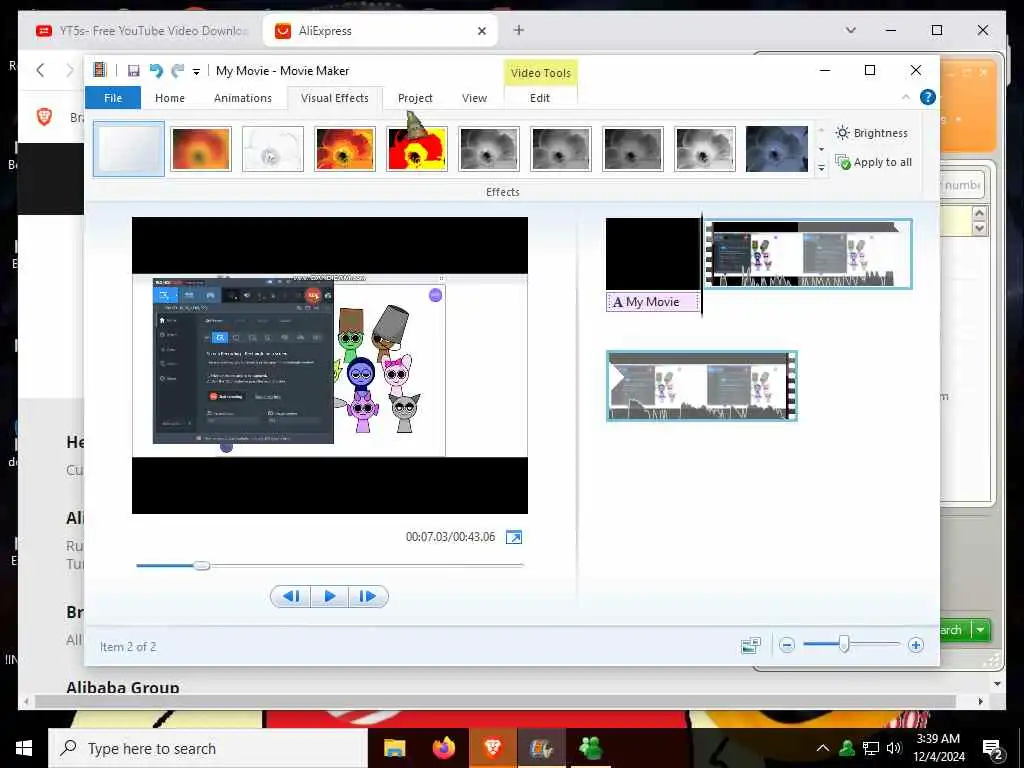Select the second-row video clip in storyboard
The image size is (1024, 768).
click(x=702, y=386)
